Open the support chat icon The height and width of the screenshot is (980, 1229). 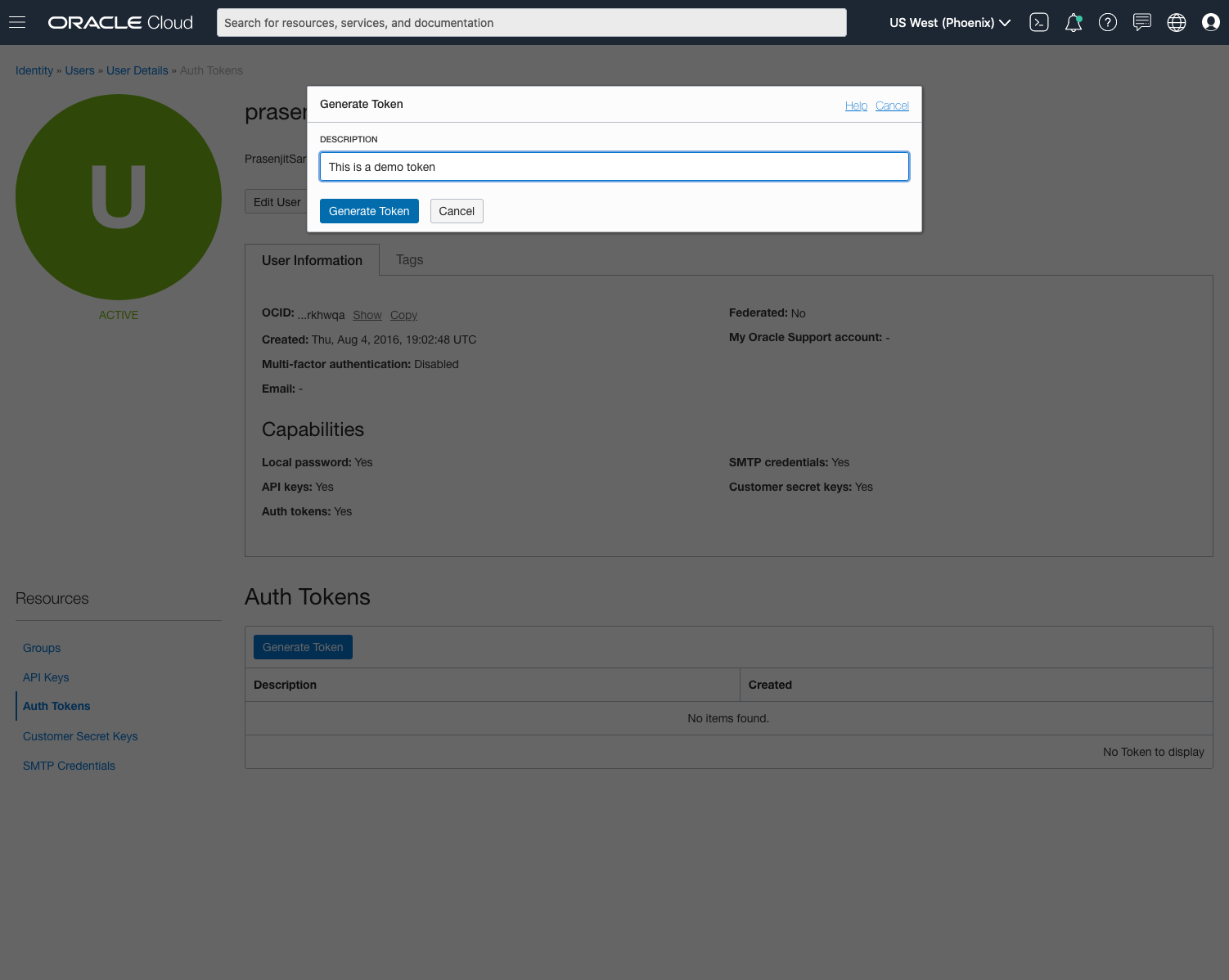1142,22
